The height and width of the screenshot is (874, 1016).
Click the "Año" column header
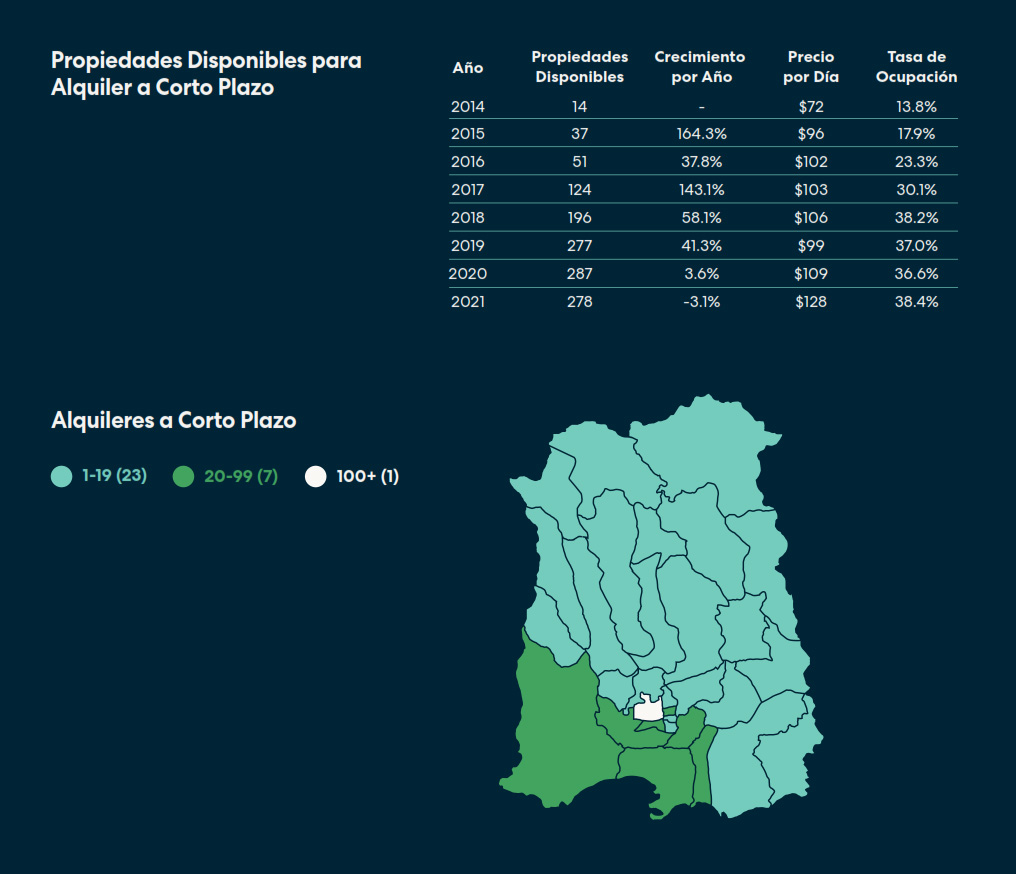[x=467, y=68]
